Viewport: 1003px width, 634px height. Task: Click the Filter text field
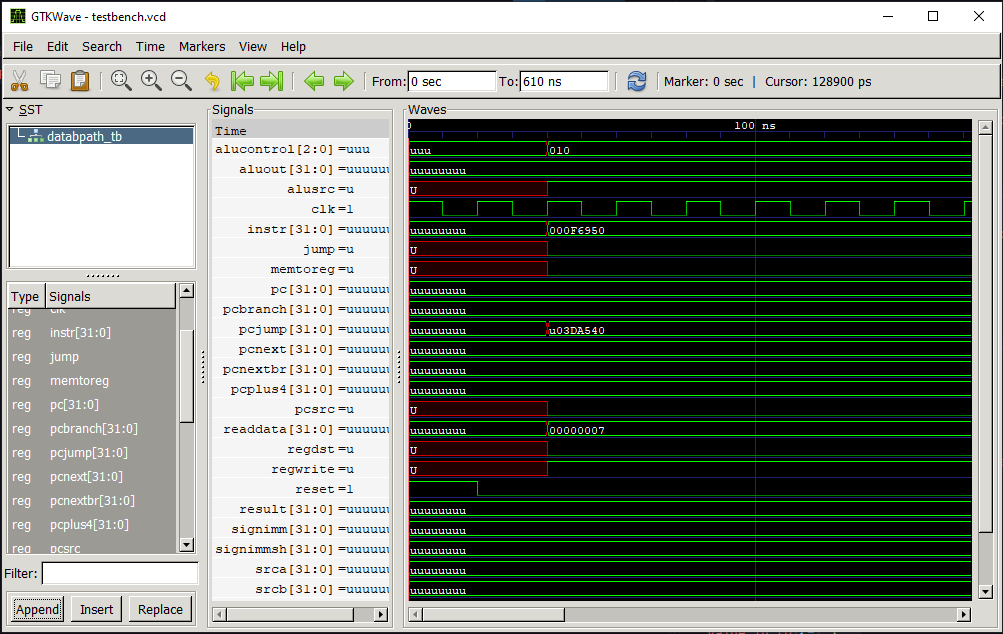point(120,573)
